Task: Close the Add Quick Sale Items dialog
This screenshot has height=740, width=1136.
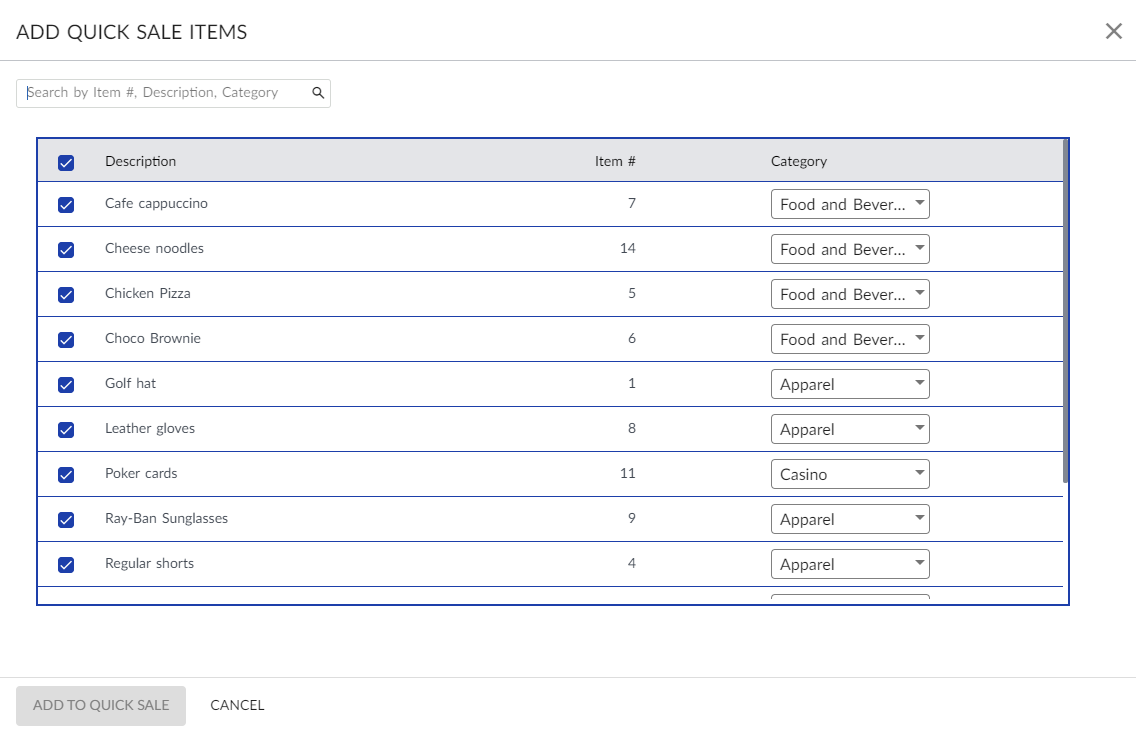Action: pyautogui.click(x=1113, y=31)
